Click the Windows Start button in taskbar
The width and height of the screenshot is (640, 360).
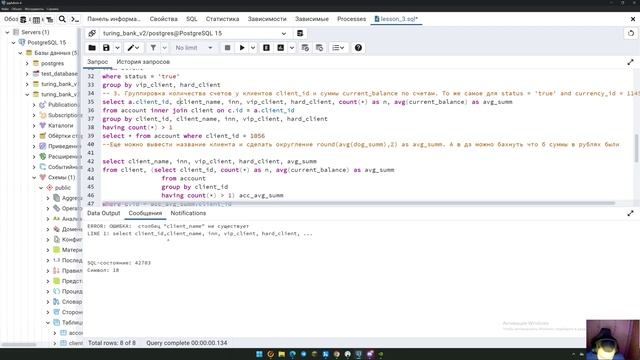[x=259, y=354]
